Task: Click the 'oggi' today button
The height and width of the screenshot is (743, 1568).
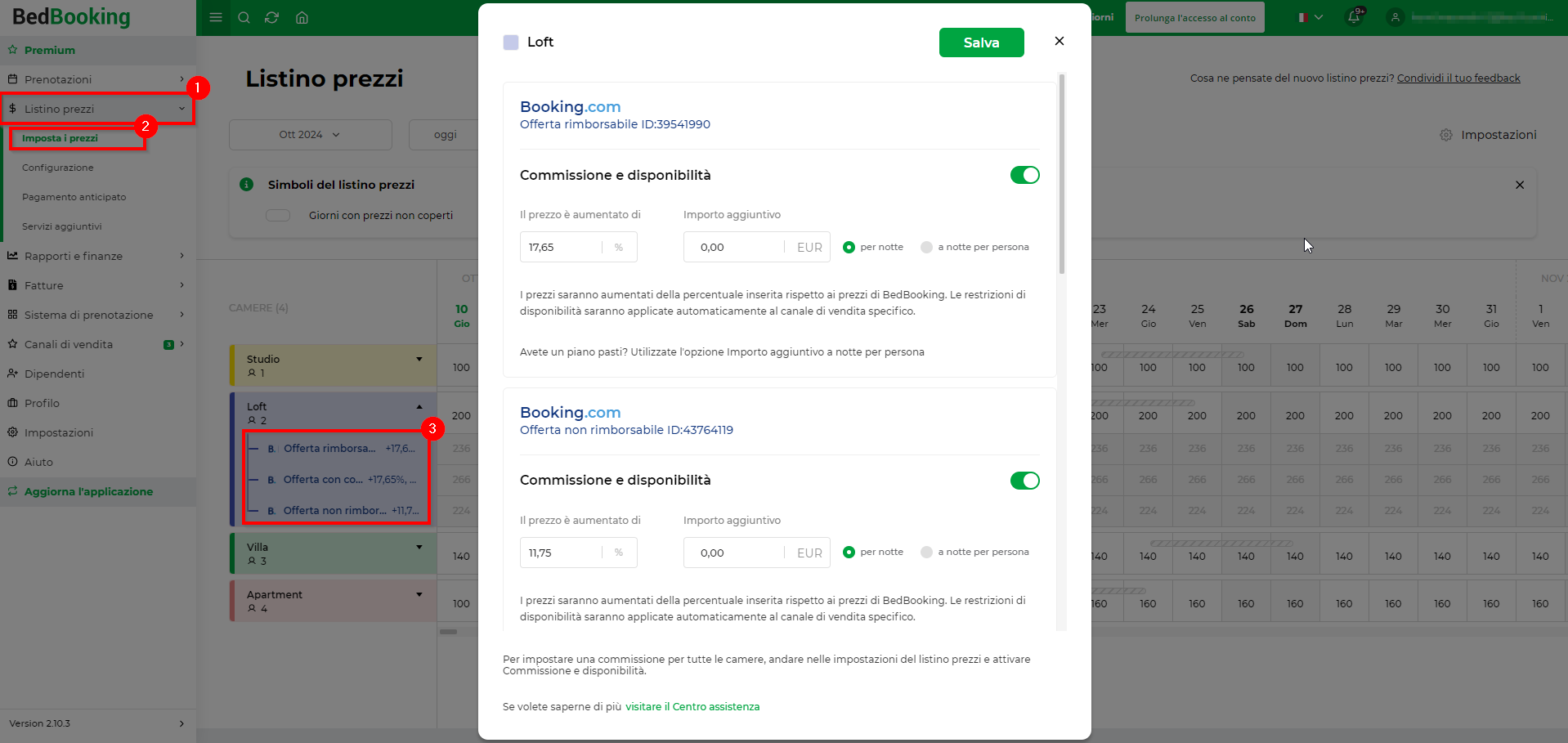Action: 445,135
